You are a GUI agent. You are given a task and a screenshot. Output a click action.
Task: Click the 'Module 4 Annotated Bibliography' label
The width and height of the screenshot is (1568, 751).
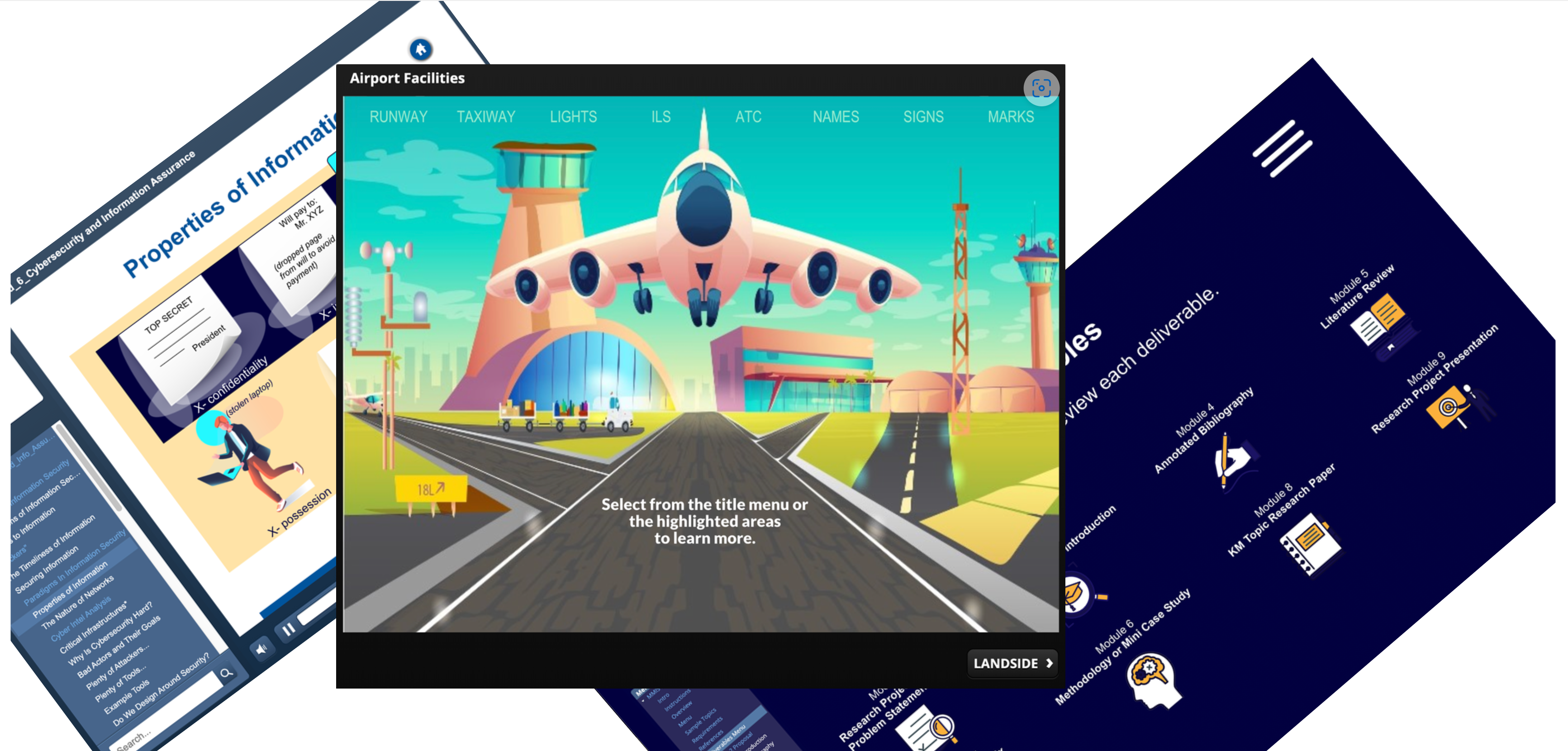click(1204, 430)
